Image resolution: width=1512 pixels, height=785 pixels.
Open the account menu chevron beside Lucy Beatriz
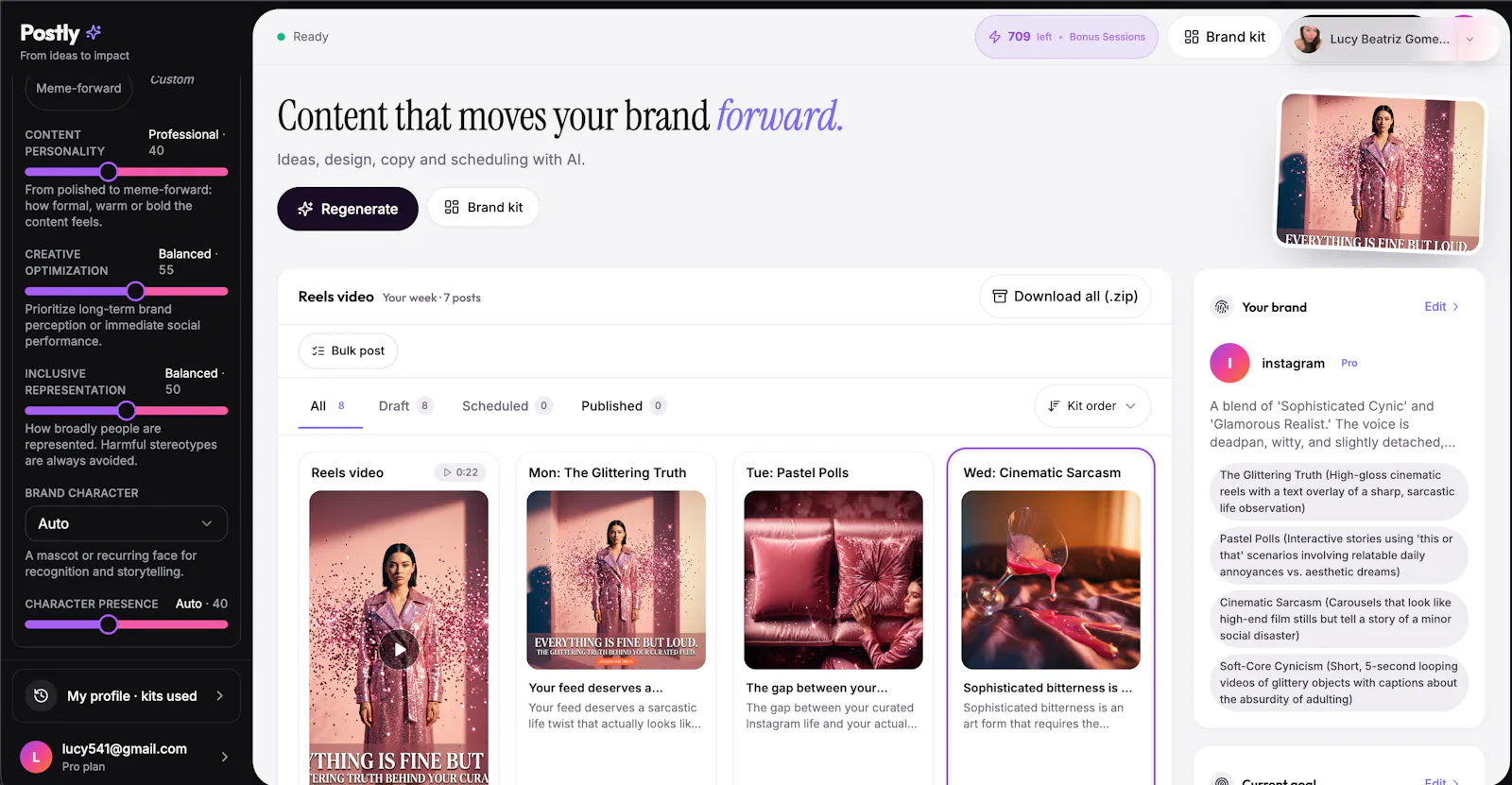(1469, 39)
